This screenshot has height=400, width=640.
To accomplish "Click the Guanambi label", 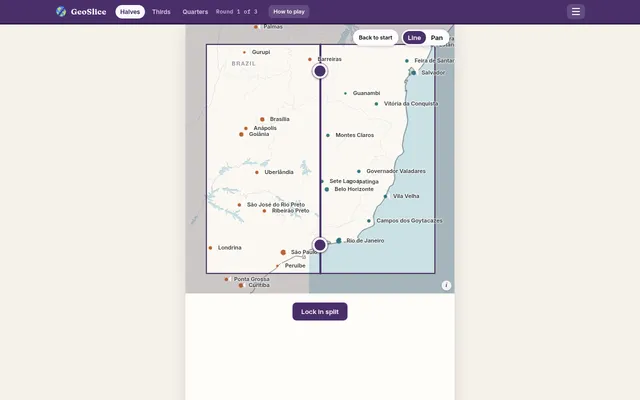I will coord(367,93).
